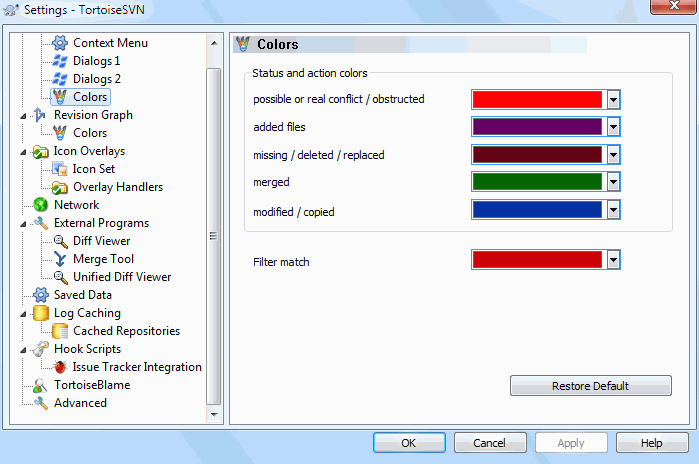
Task: Select the Issue Tracker Integration tree item
Action: [x=137, y=367]
